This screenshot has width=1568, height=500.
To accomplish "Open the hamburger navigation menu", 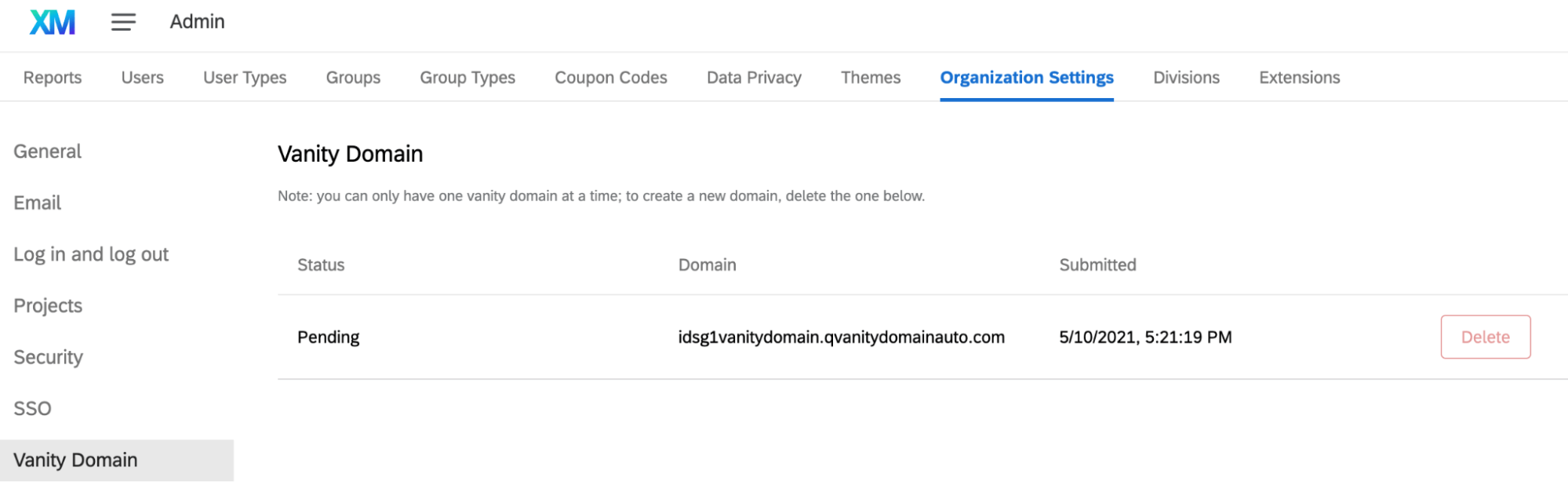I will click(122, 22).
